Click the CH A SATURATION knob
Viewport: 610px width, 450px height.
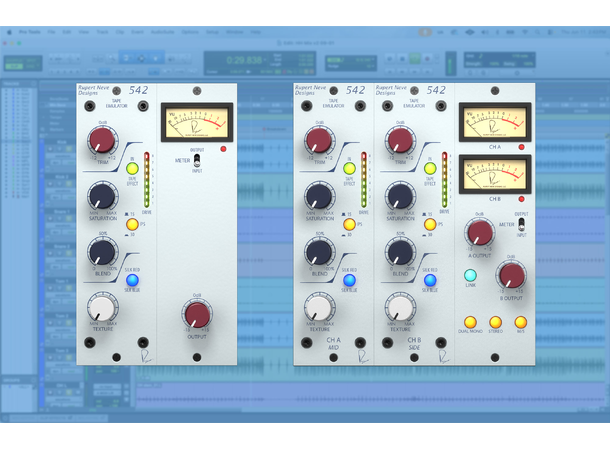pos(319,196)
